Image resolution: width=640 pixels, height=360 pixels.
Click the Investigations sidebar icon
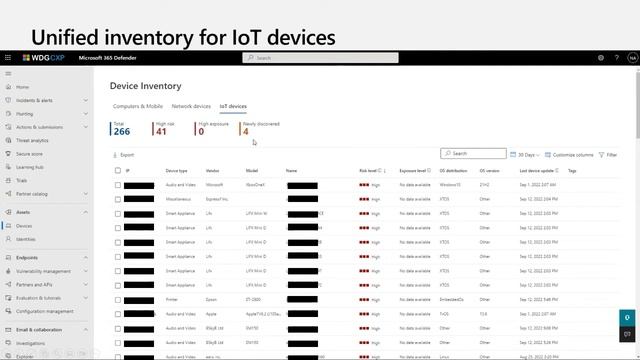8,343
